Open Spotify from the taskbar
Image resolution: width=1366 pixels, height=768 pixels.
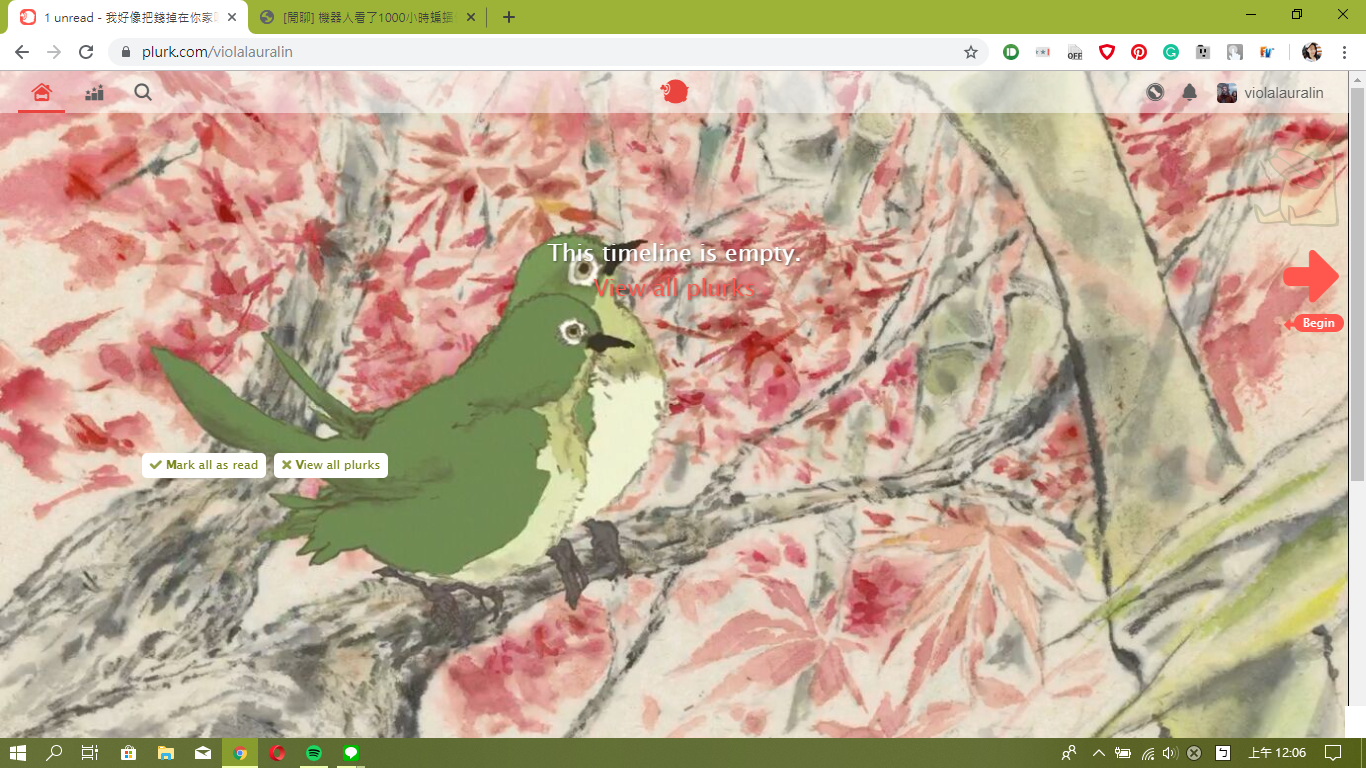[x=314, y=753]
